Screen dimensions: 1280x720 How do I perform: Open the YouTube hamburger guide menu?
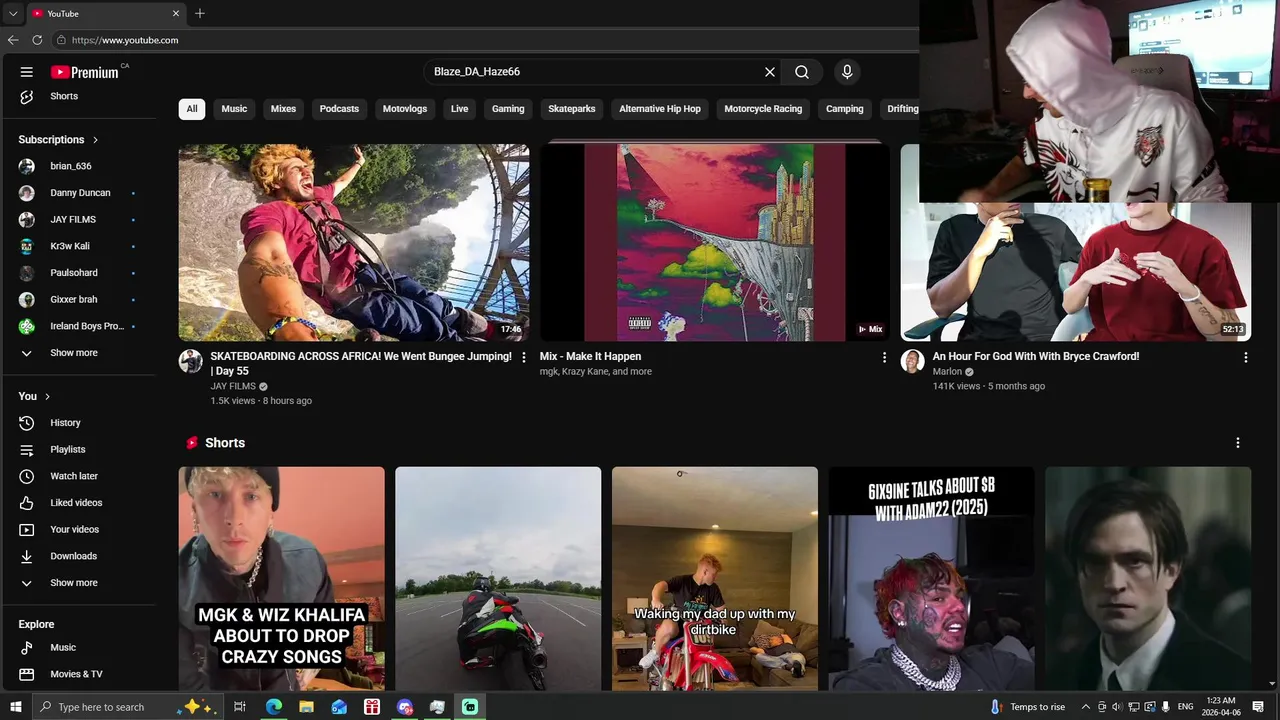click(27, 72)
